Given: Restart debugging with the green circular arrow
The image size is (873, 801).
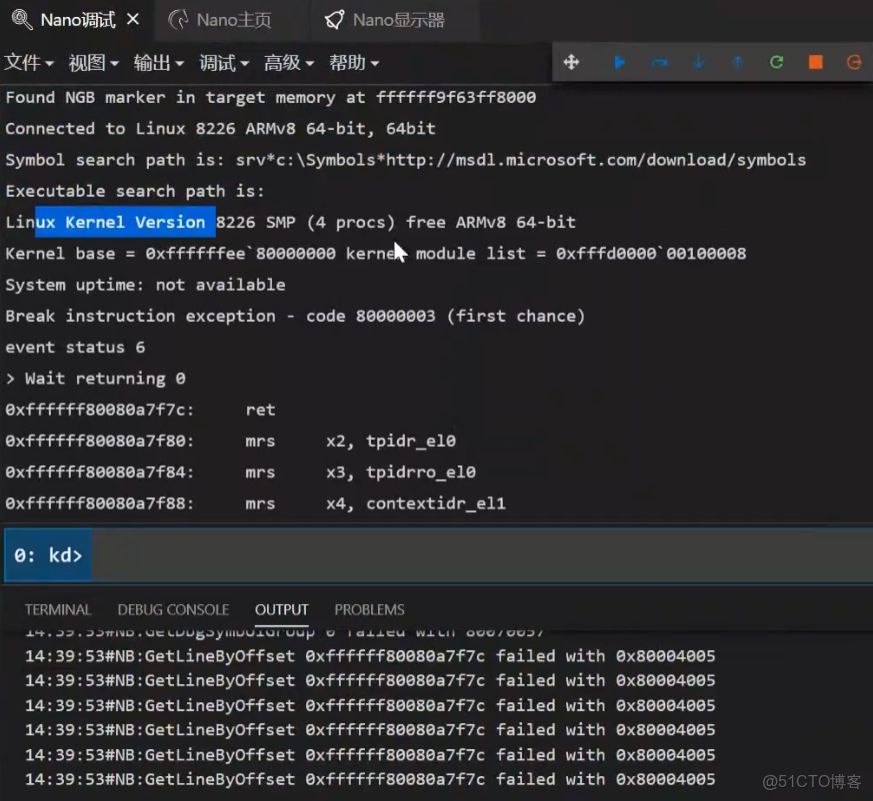Looking at the screenshot, I should coord(777,62).
